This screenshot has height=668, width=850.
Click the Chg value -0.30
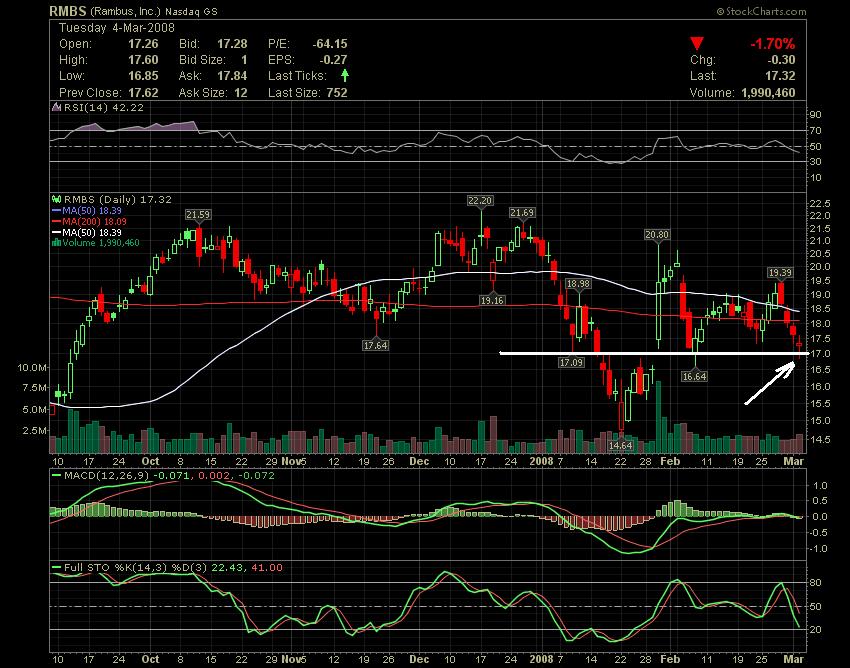tap(781, 60)
